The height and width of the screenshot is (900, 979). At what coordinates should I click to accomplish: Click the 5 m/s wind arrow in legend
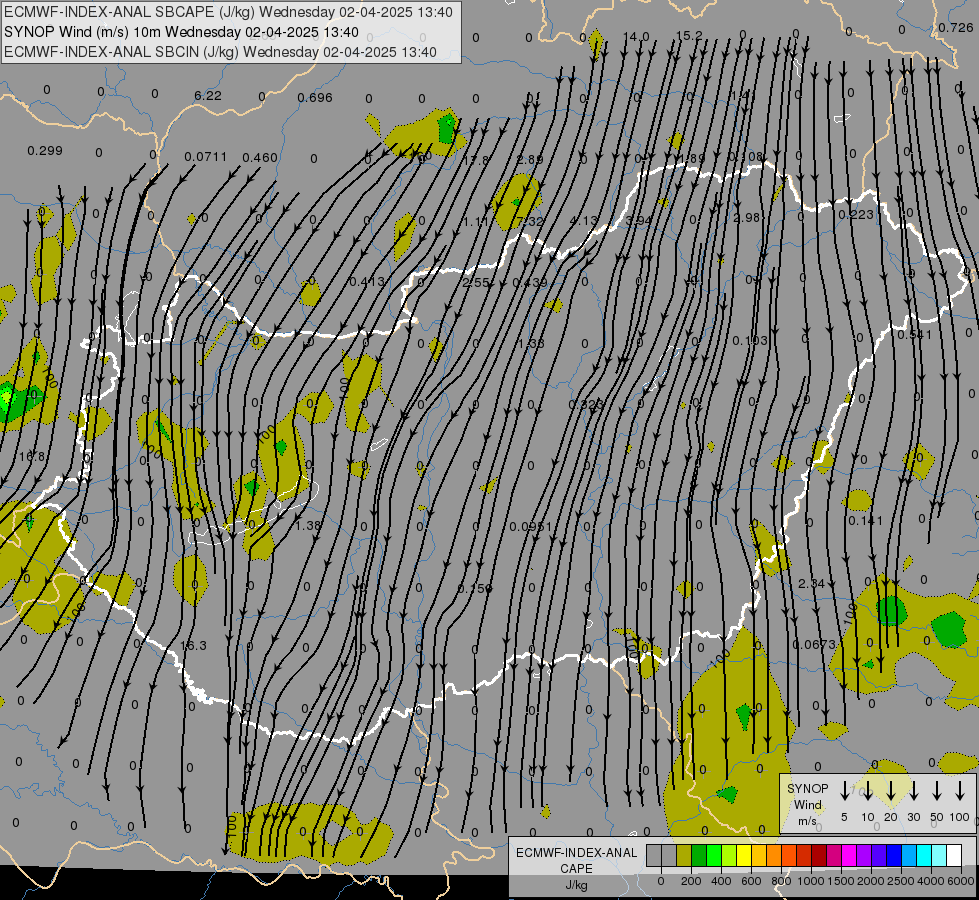tap(845, 791)
